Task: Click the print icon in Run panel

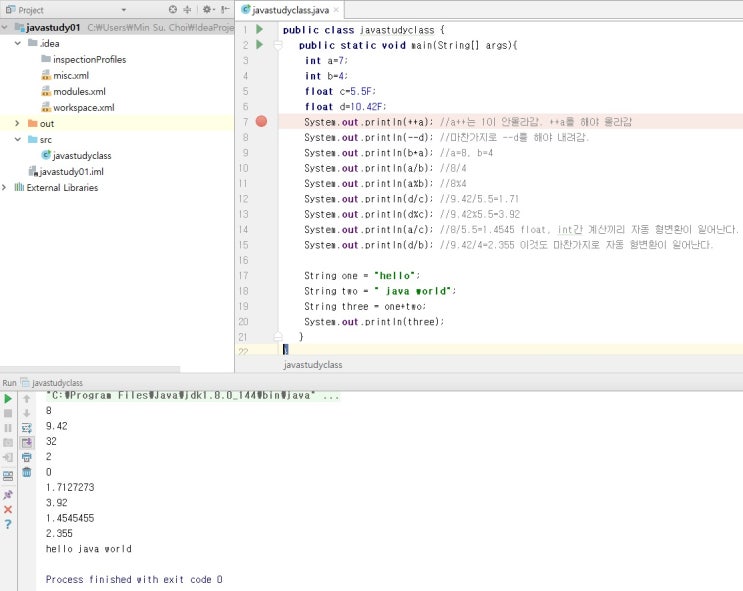Action: tap(27, 457)
